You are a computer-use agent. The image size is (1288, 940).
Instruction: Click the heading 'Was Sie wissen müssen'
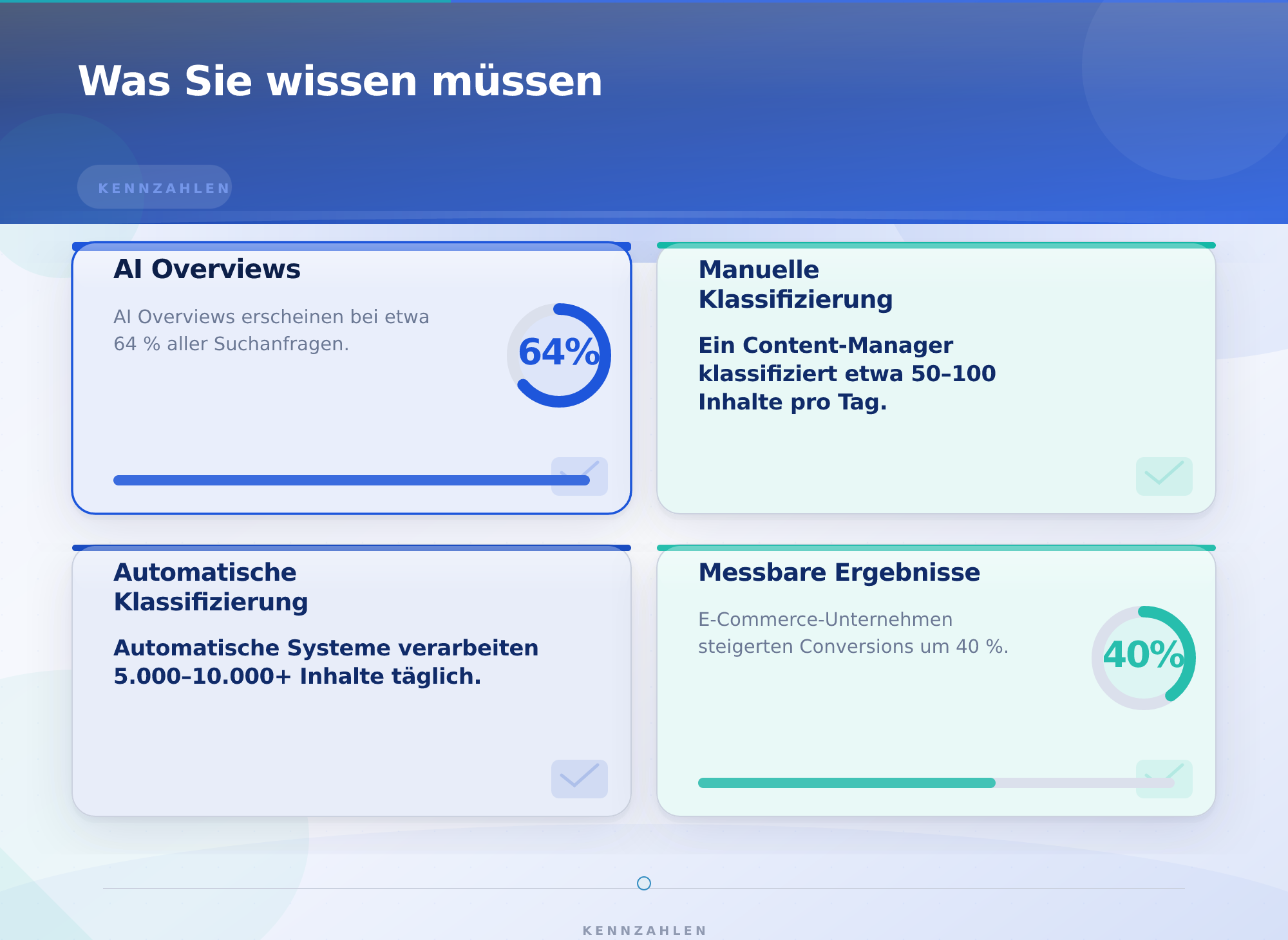340,81
